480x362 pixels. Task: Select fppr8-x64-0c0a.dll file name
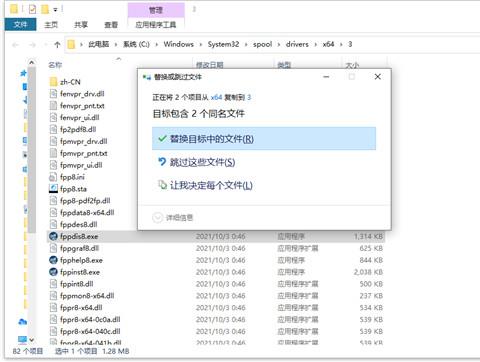tap(90, 319)
